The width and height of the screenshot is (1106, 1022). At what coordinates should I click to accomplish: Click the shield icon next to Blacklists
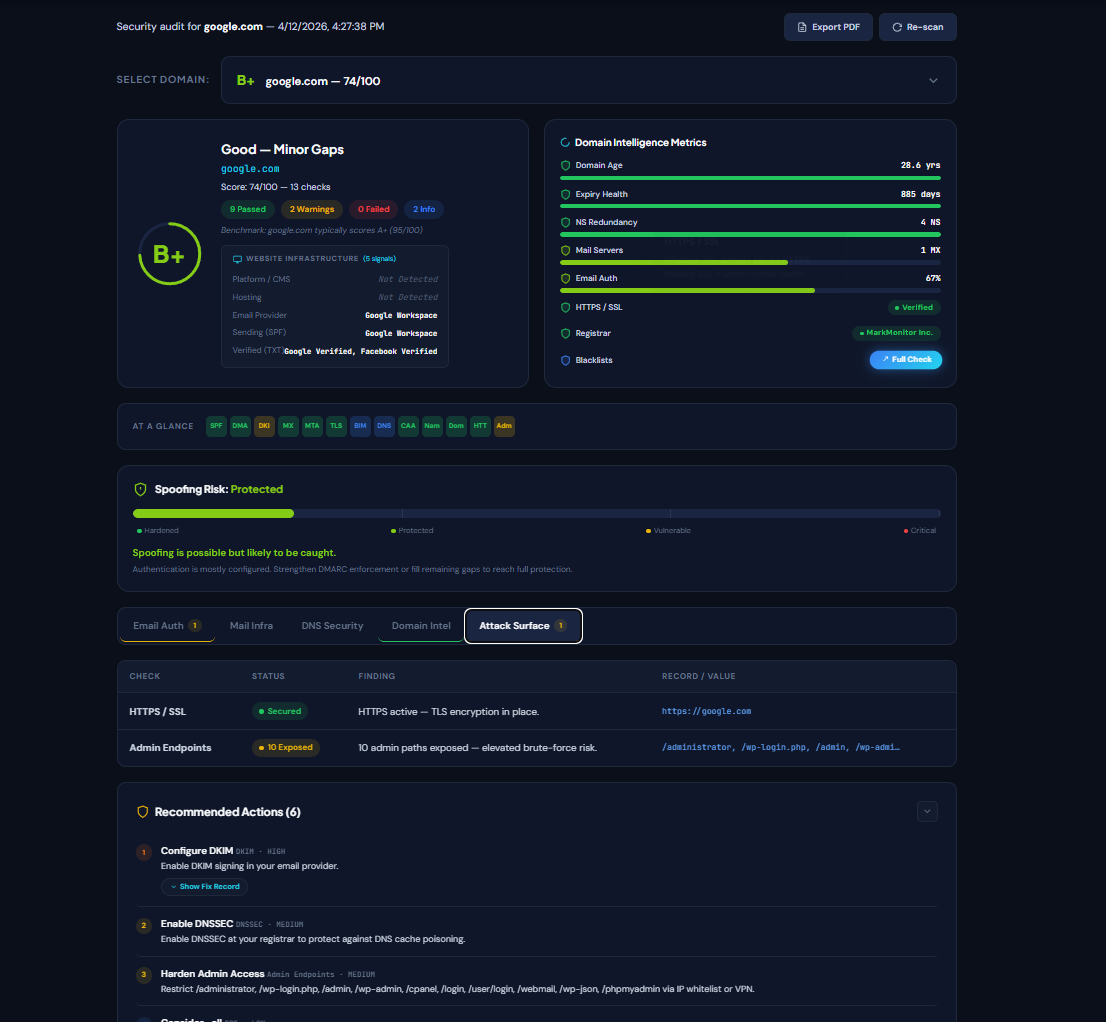coord(567,360)
